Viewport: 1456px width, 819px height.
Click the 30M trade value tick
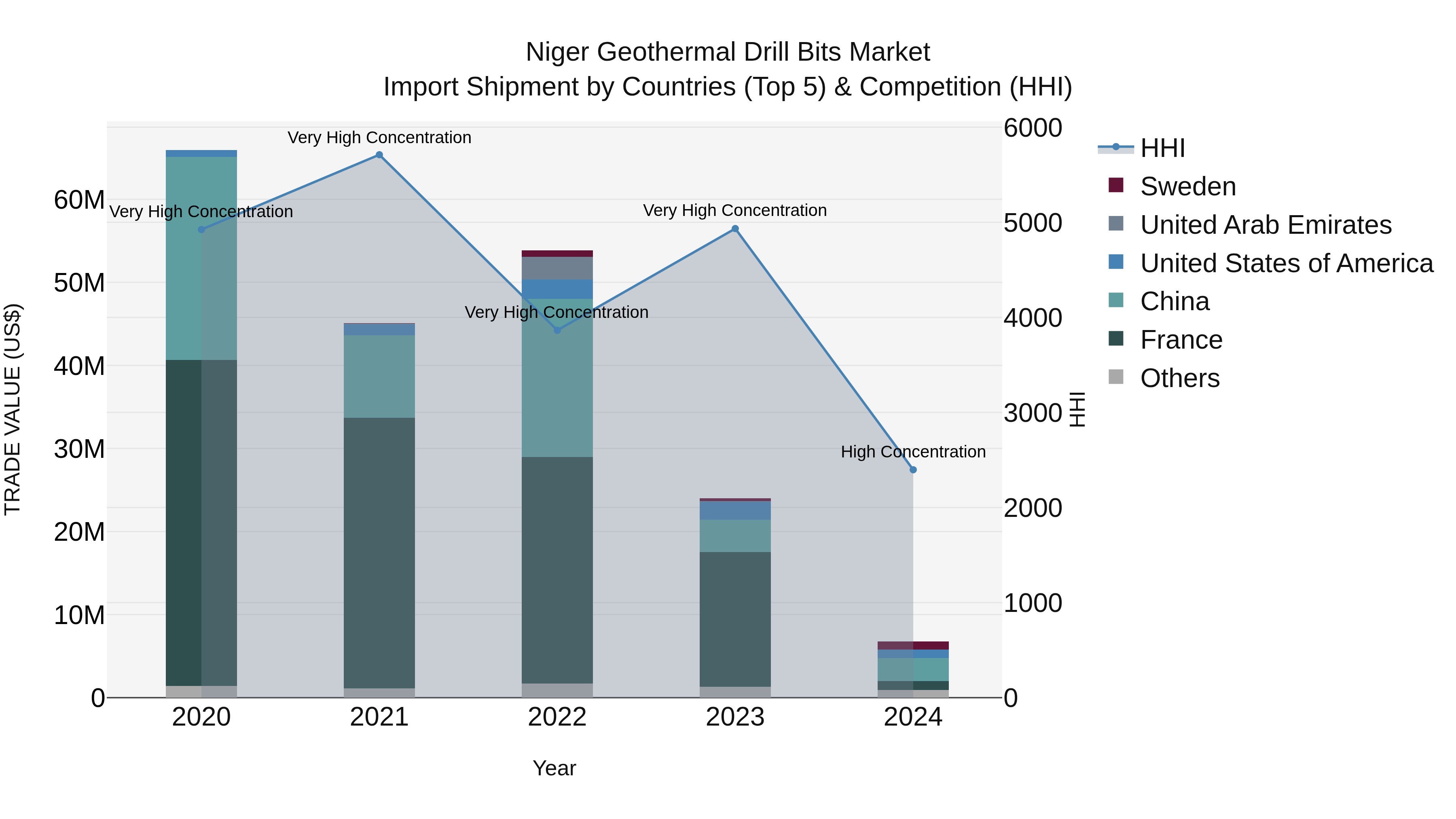[x=79, y=449]
